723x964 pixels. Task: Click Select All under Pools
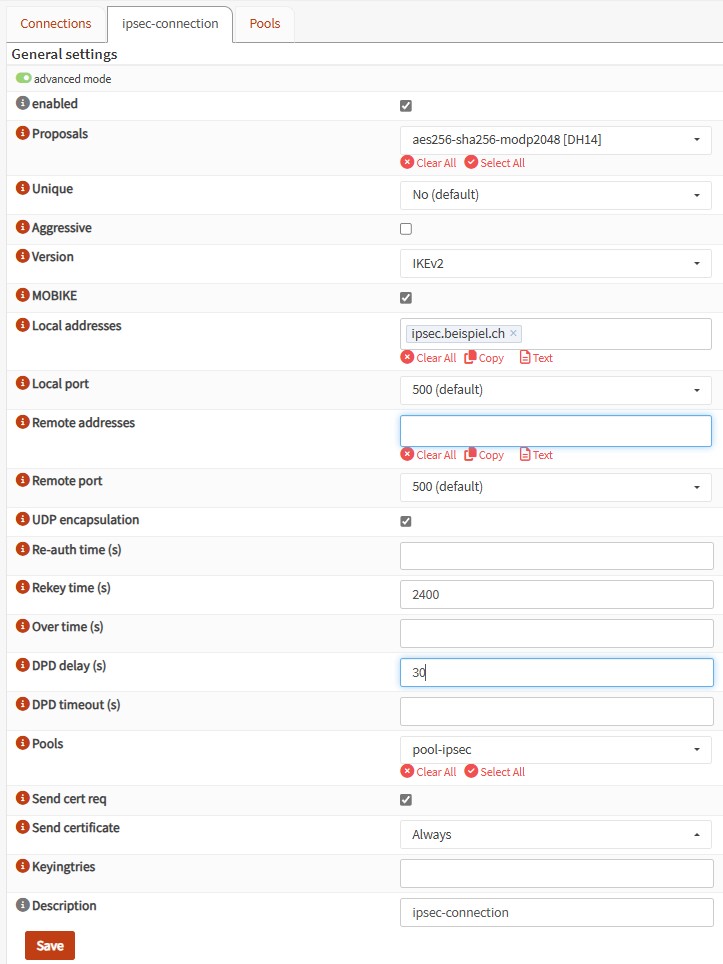coord(495,772)
